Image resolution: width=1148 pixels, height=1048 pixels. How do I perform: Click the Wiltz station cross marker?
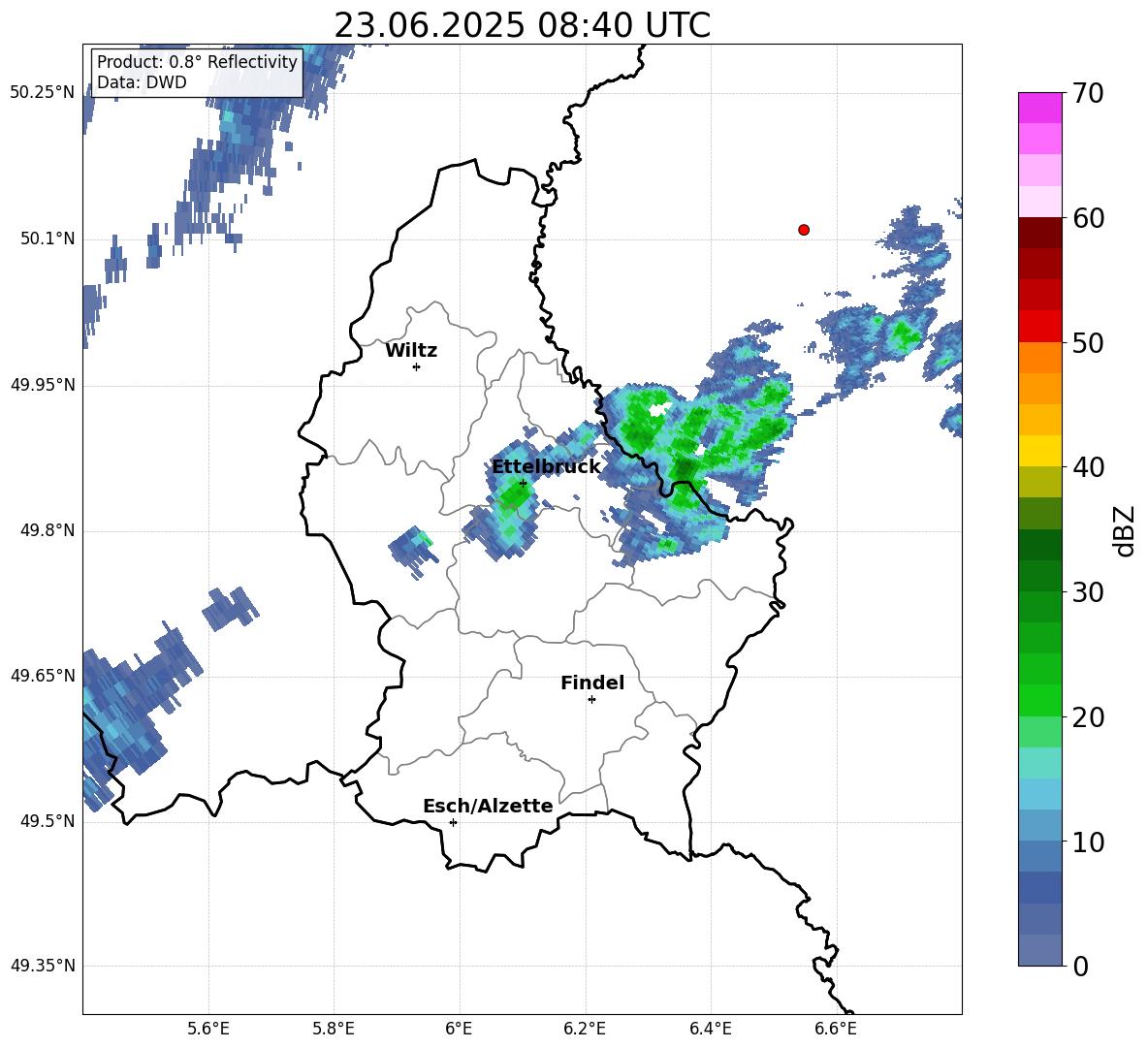[417, 366]
